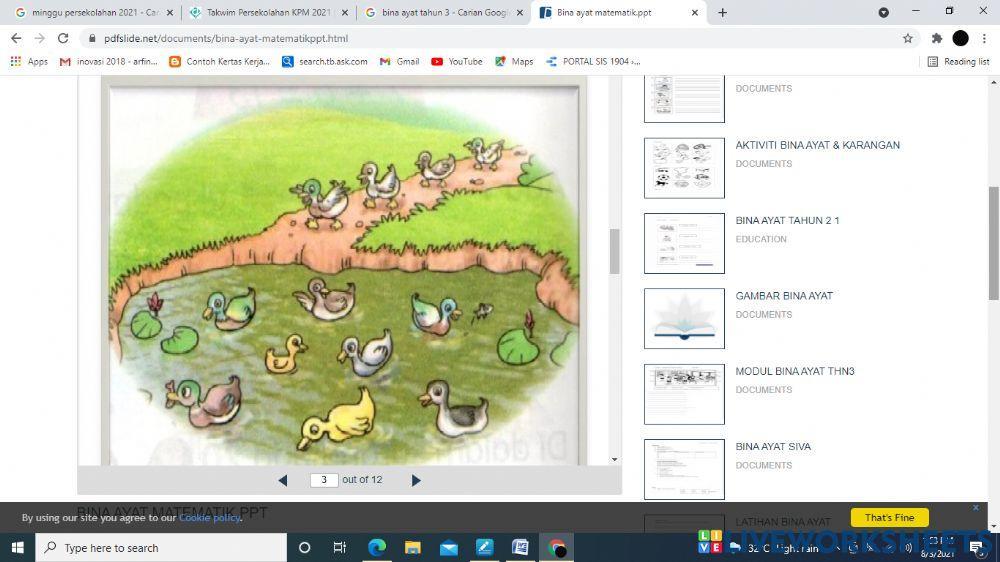Image resolution: width=1000 pixels, height=562 pixels.
Task: Bookmark this page with the star icon
Action: point(908,38)
